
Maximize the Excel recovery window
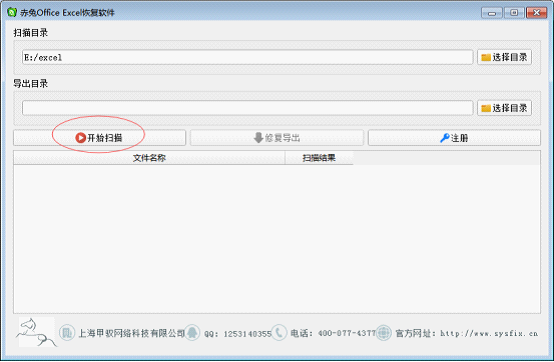(x=514, y=13)
